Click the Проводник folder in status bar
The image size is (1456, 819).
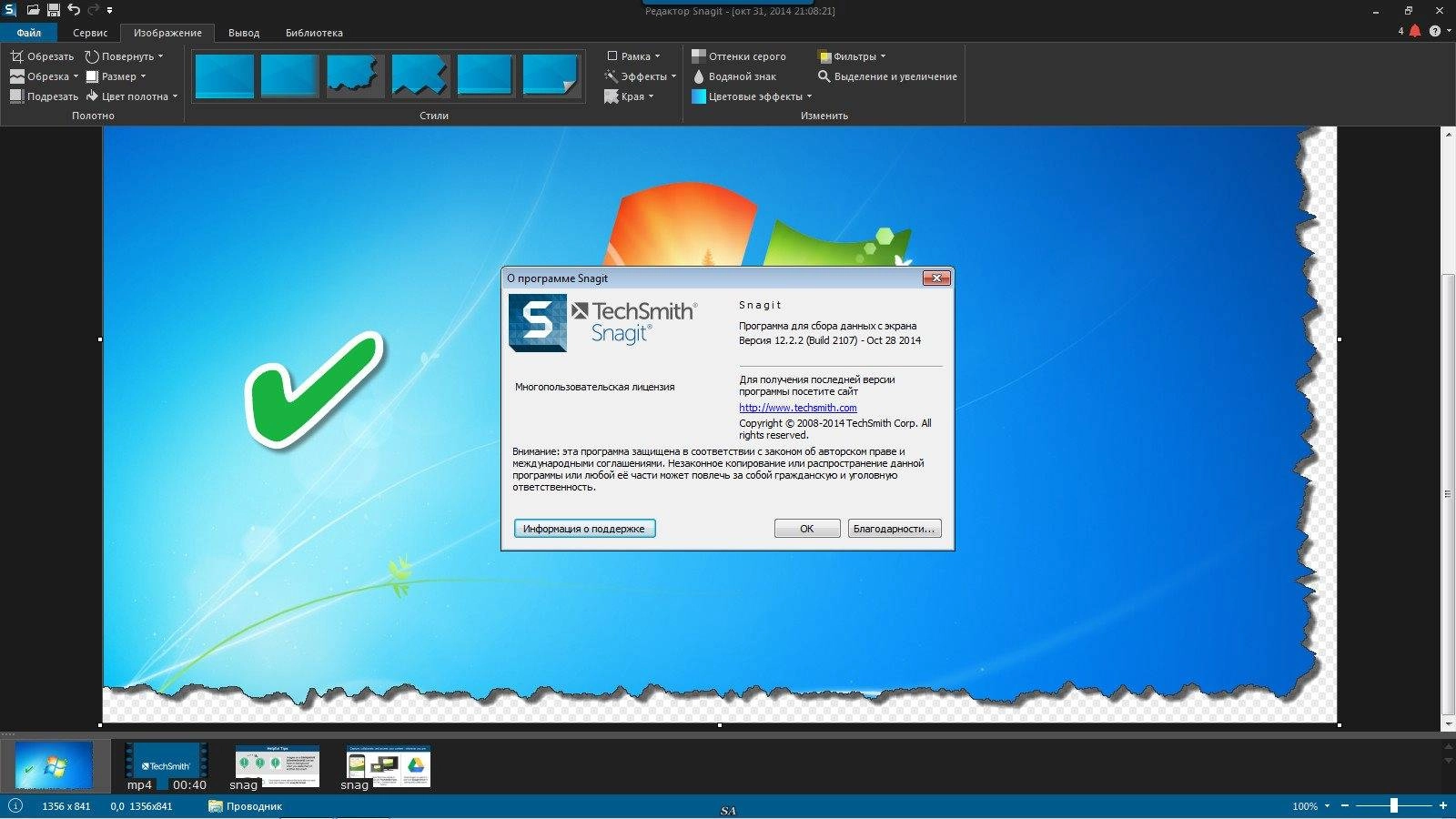[x=246, y=806]
